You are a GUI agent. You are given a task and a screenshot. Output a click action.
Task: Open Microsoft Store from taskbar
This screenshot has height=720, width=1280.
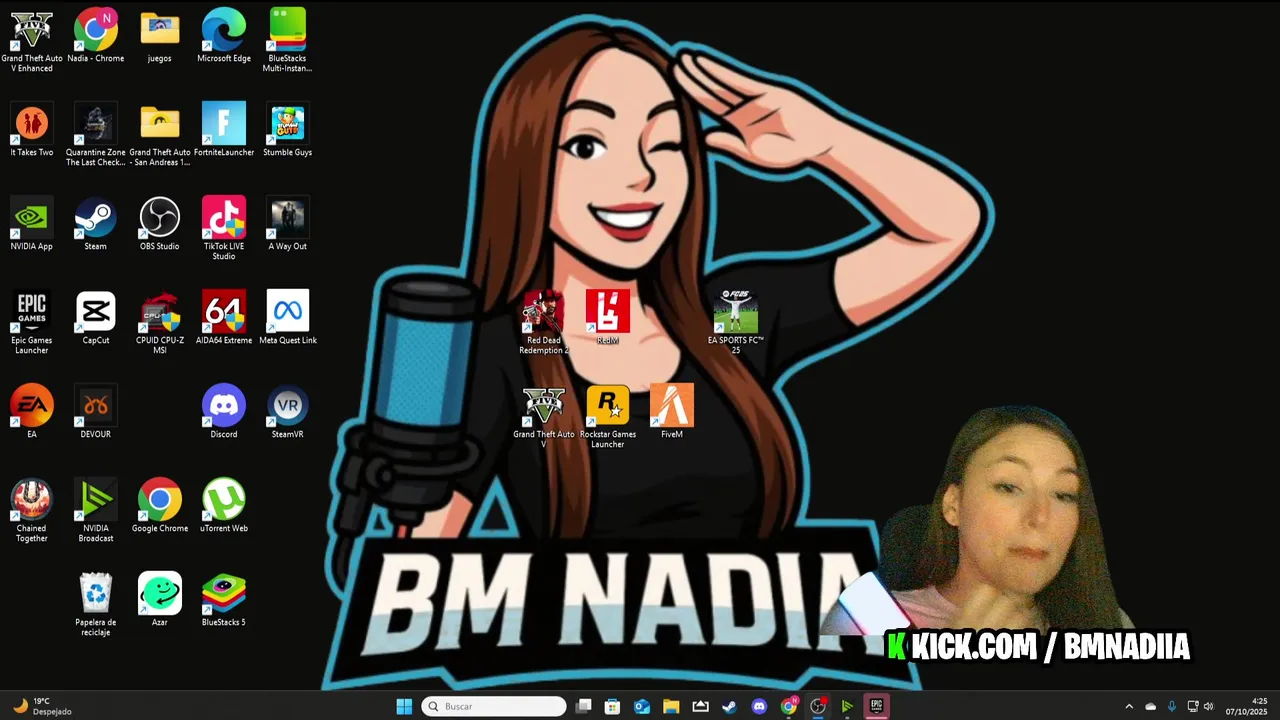click(613, 707)
